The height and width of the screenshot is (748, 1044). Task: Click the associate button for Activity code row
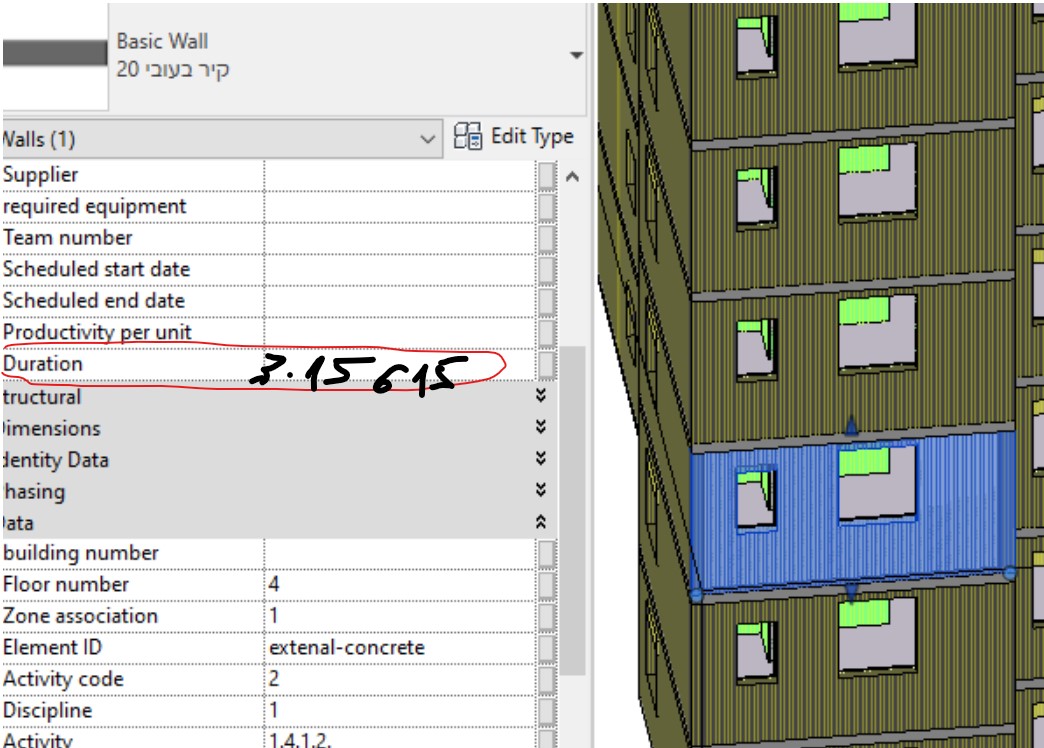point(547,679)
